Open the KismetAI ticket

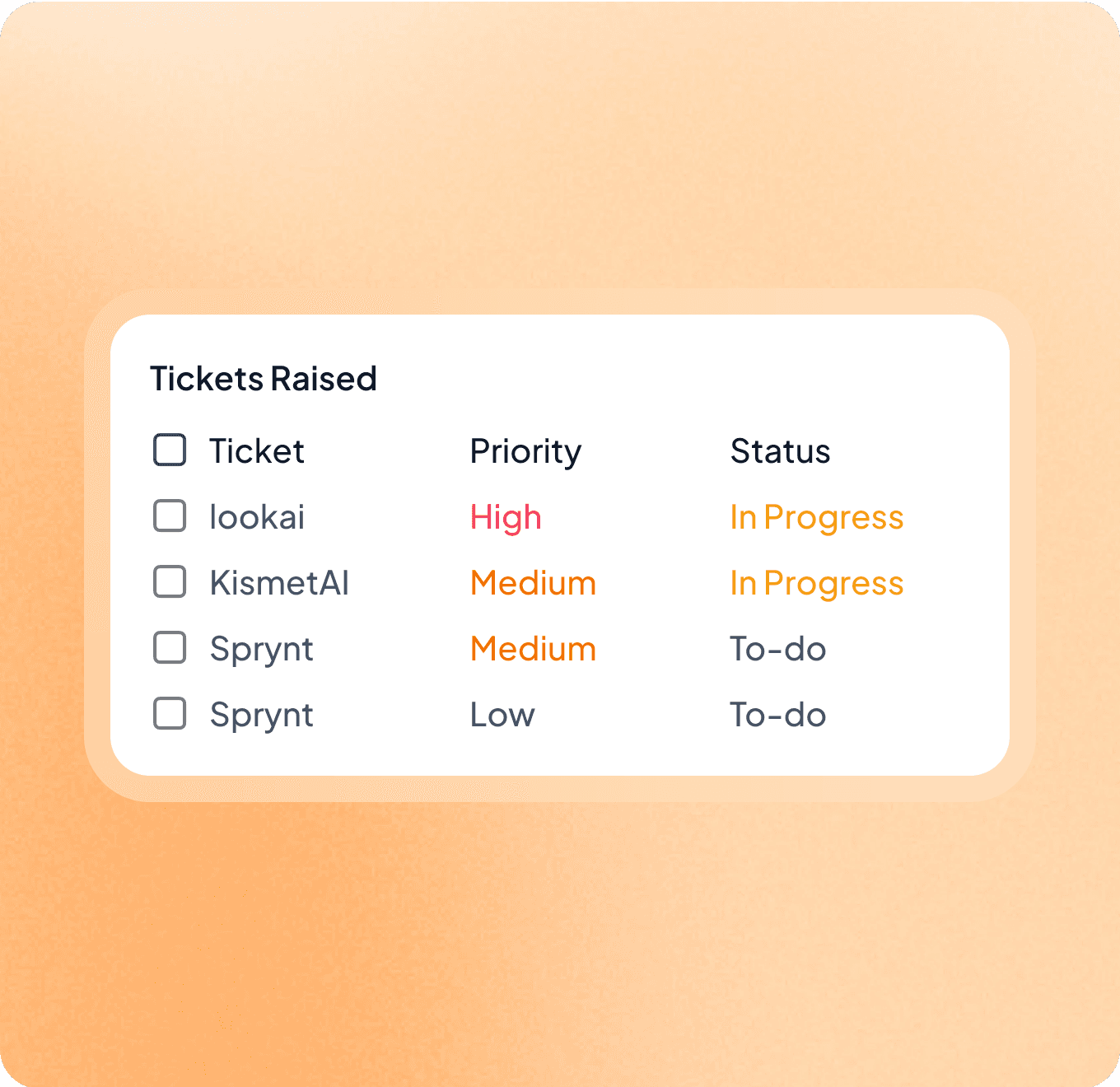click(x=279, y=583)
